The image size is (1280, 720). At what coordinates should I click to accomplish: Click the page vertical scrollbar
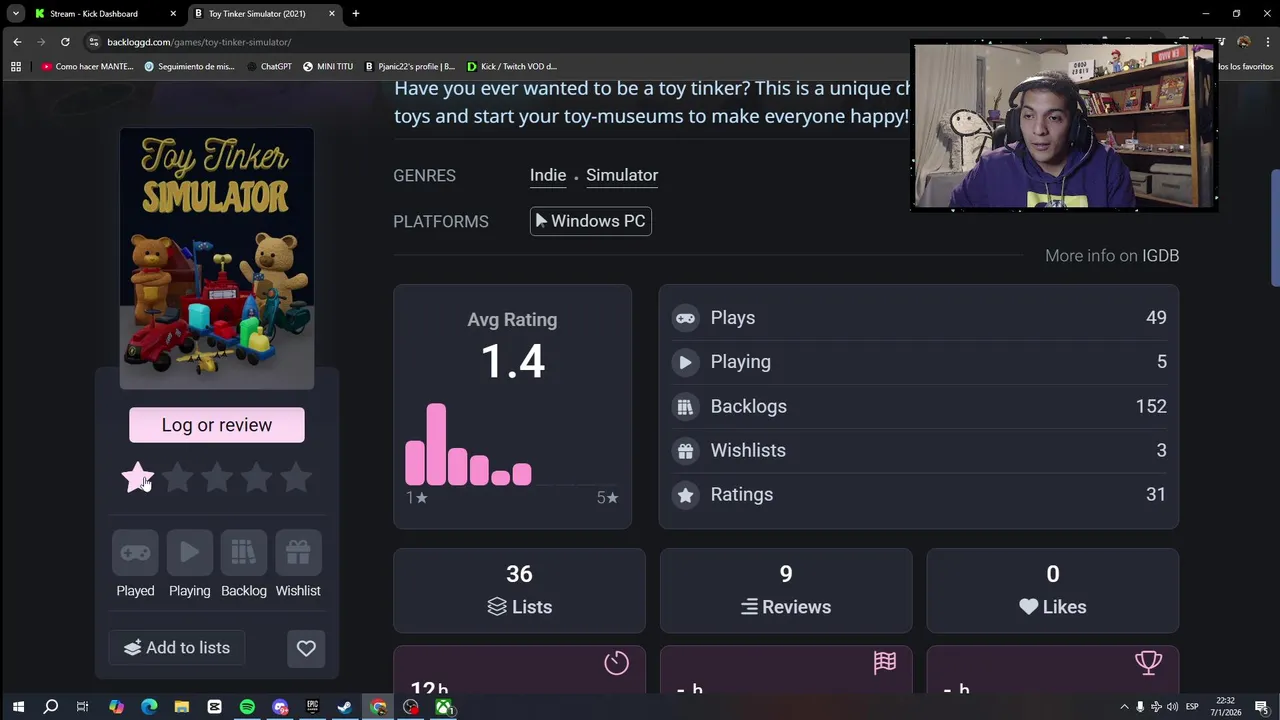(x=1274, y=230)
